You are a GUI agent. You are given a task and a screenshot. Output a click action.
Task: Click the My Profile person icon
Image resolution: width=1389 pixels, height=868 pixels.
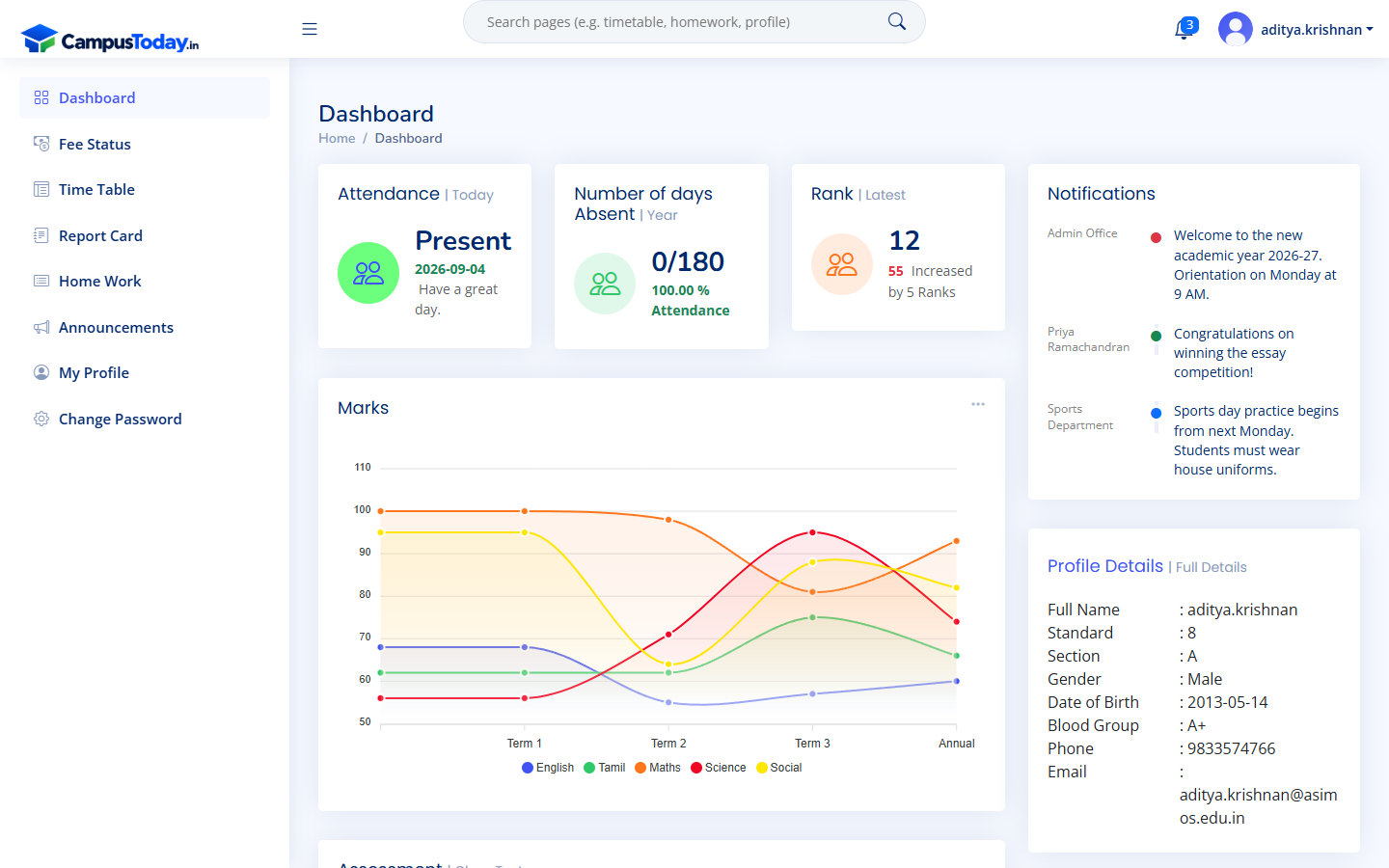pyautogui.click(x=41, y=372)
